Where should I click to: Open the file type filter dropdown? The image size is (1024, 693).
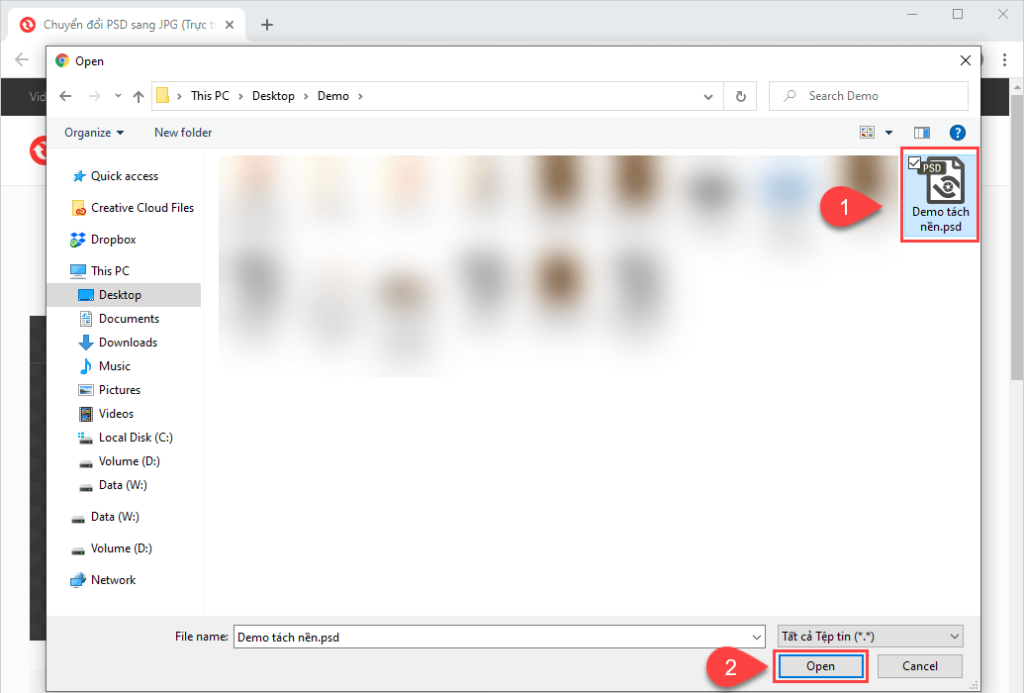pos(870,636)
